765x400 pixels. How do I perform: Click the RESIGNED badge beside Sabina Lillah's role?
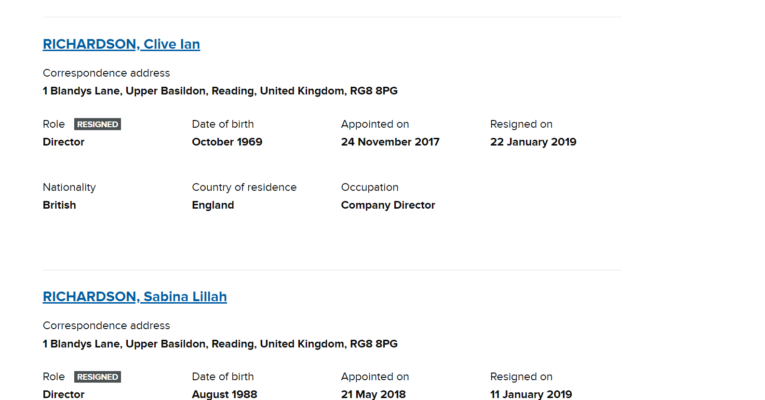click(97, 377)
